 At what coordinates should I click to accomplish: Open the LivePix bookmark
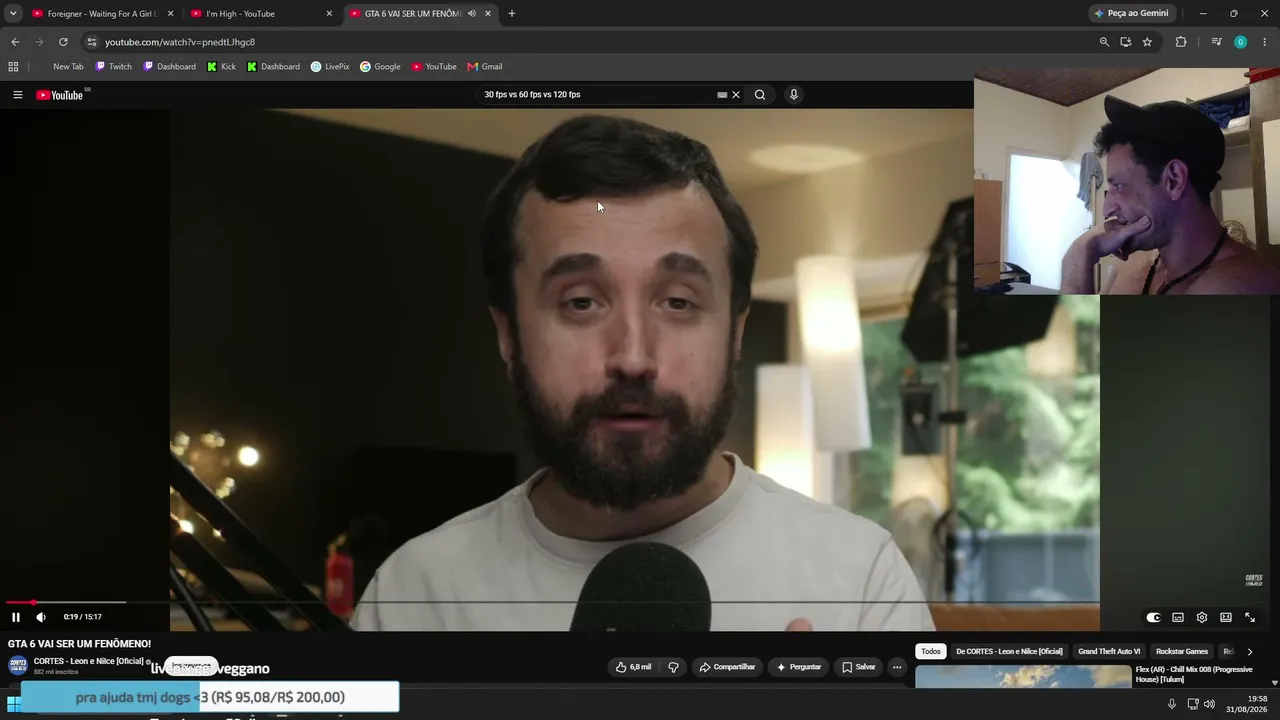[330, 67]
